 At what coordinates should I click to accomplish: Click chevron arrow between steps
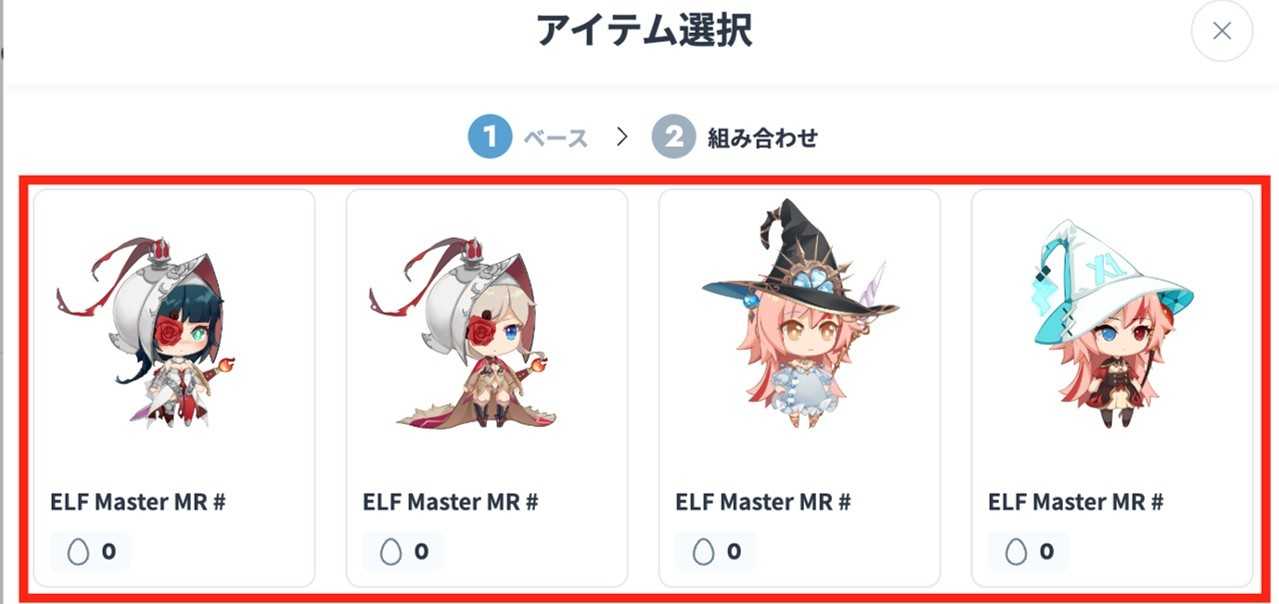621,137
